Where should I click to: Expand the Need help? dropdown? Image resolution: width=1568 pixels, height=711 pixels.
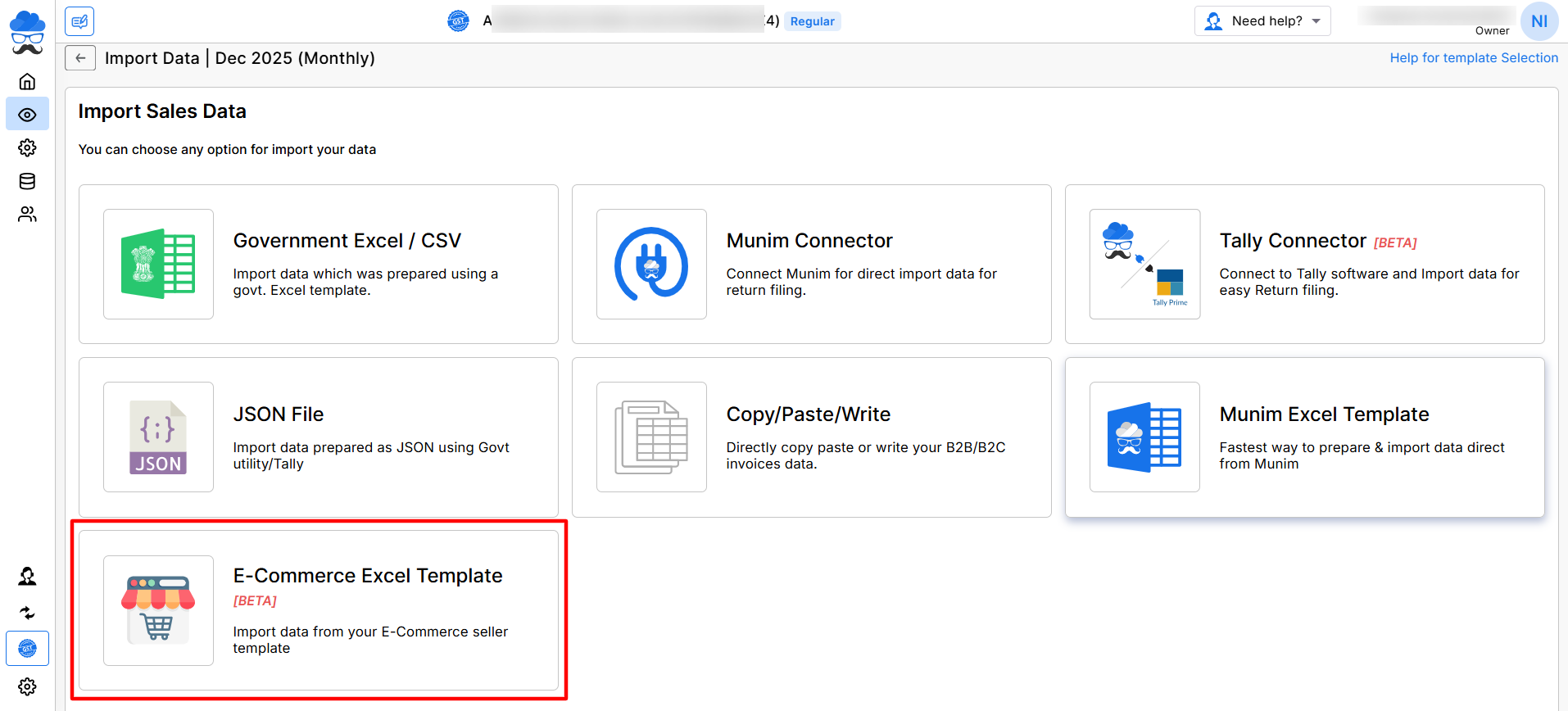(1262, 21)
